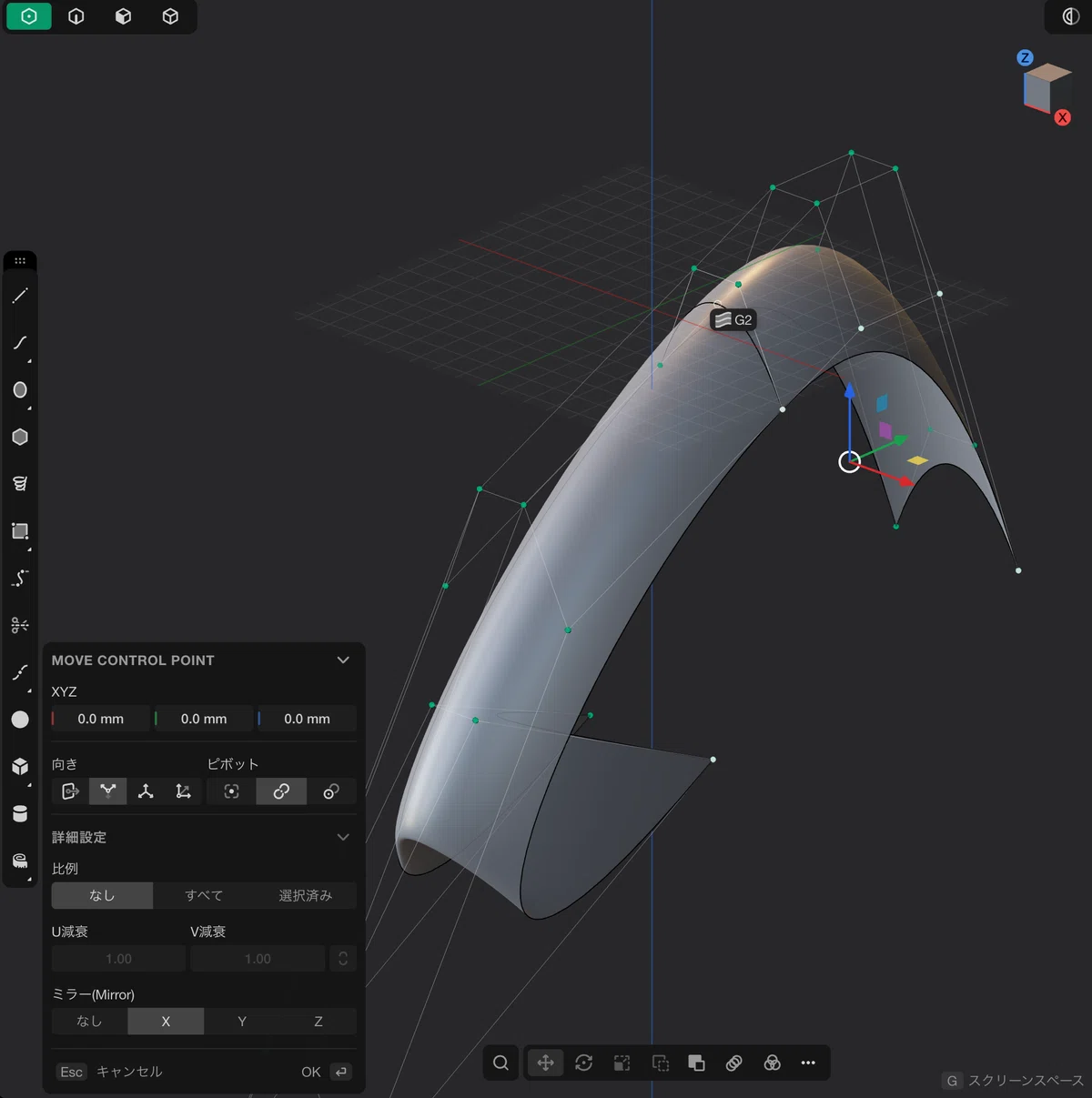Switch to first shaded view mode tab
Image resolution: width=1092 pixels, height=1098 pixels.
[29, 16]
